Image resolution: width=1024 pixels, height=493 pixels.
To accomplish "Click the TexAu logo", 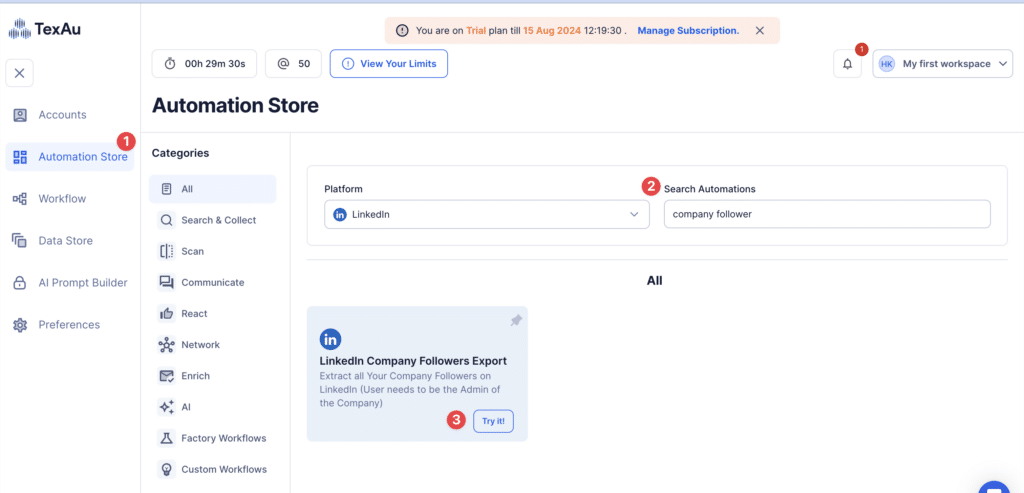I will (x=44, y=29).
